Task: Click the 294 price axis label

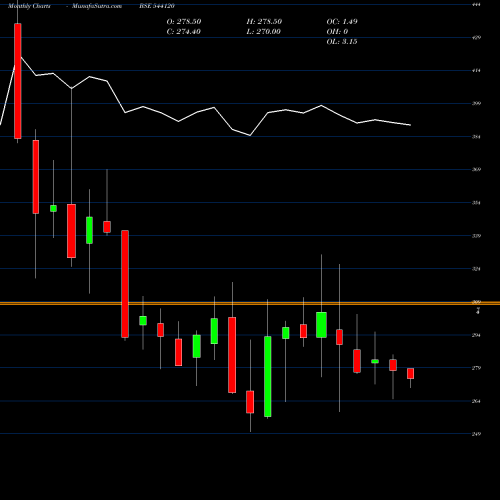Action: pyautogui.click(x=476, y=335)
